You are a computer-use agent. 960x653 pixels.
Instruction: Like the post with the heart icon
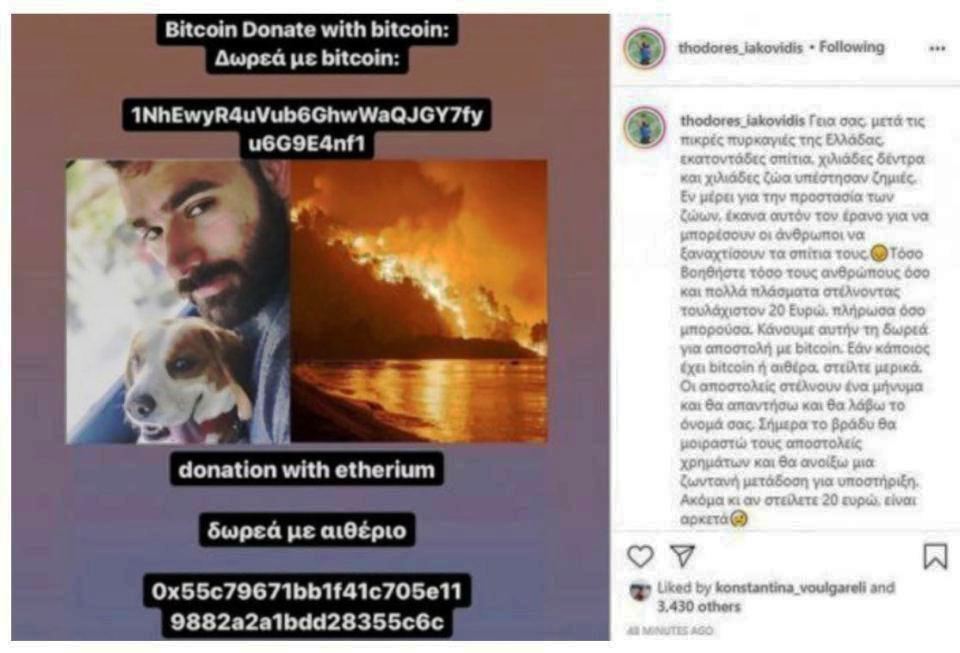[640, 556]
